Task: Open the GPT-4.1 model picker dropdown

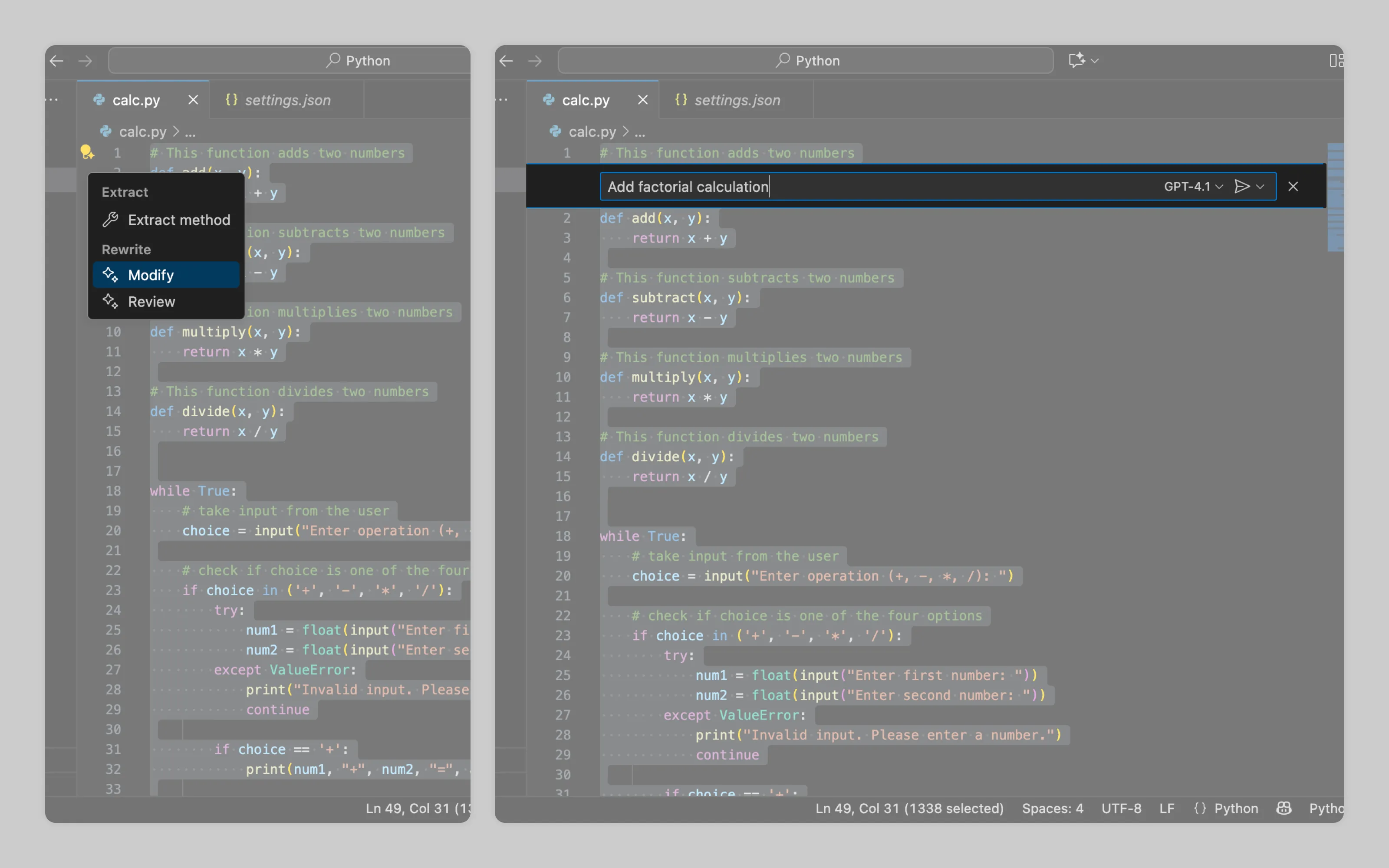Action: pos(1193,187)
